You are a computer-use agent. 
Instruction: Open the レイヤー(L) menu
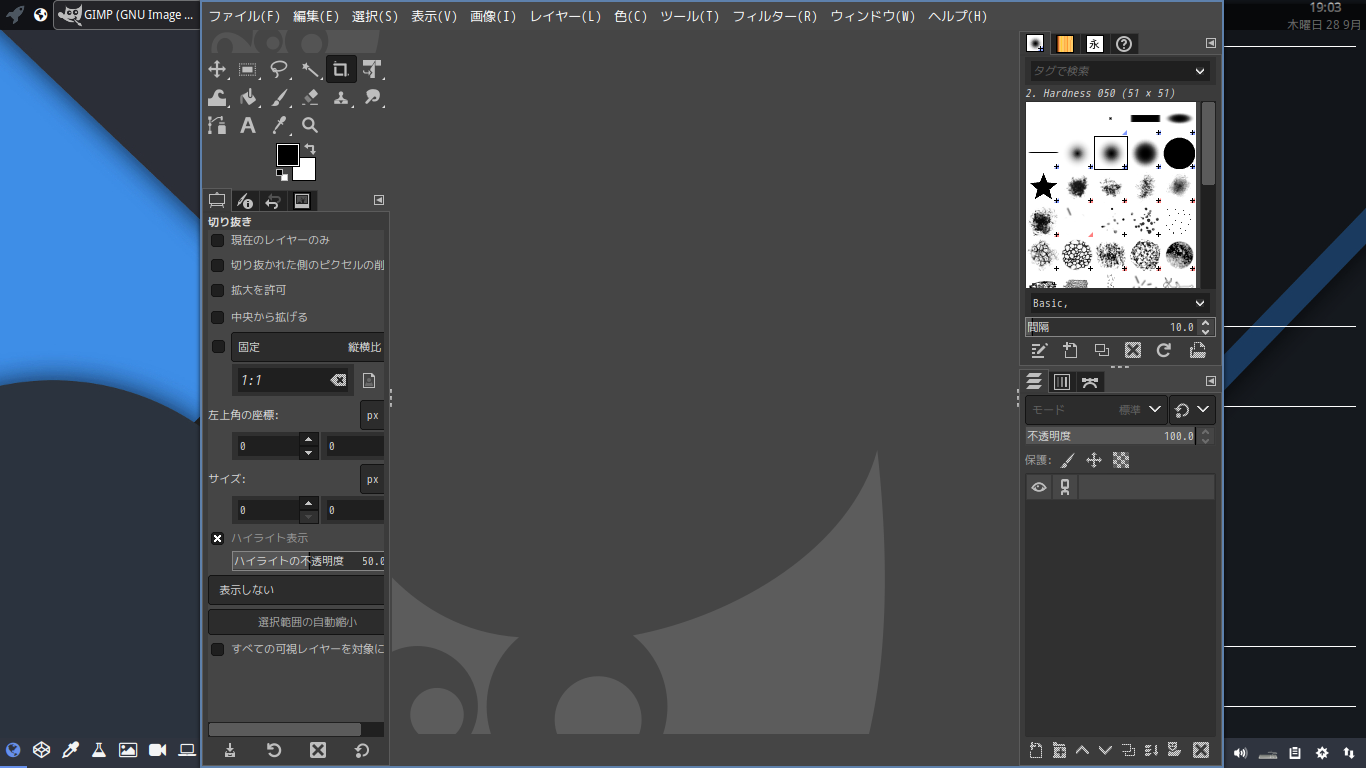coord(565,17)
